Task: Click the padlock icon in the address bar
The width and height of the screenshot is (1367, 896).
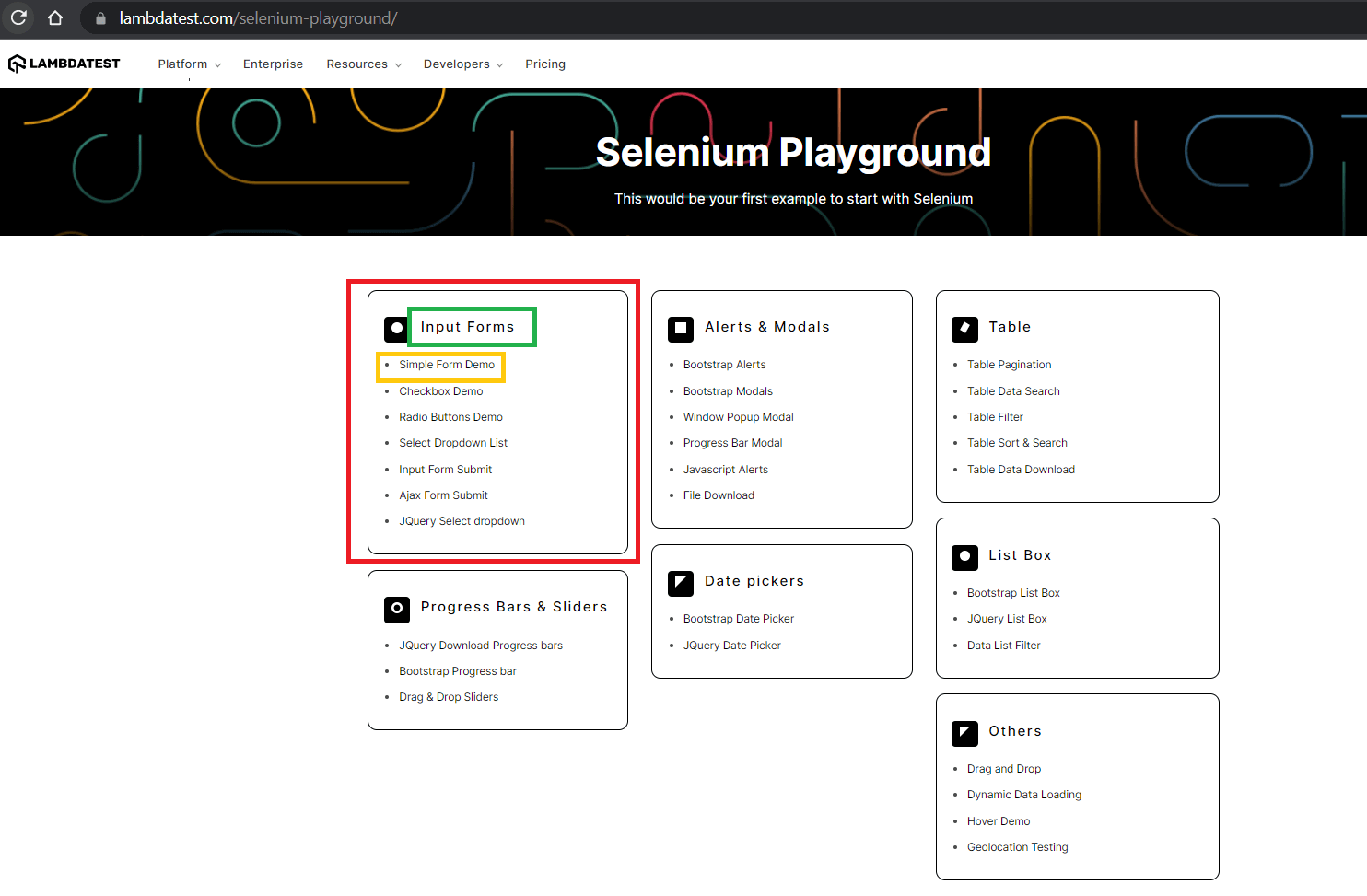Action: click(x=100, y=18)
